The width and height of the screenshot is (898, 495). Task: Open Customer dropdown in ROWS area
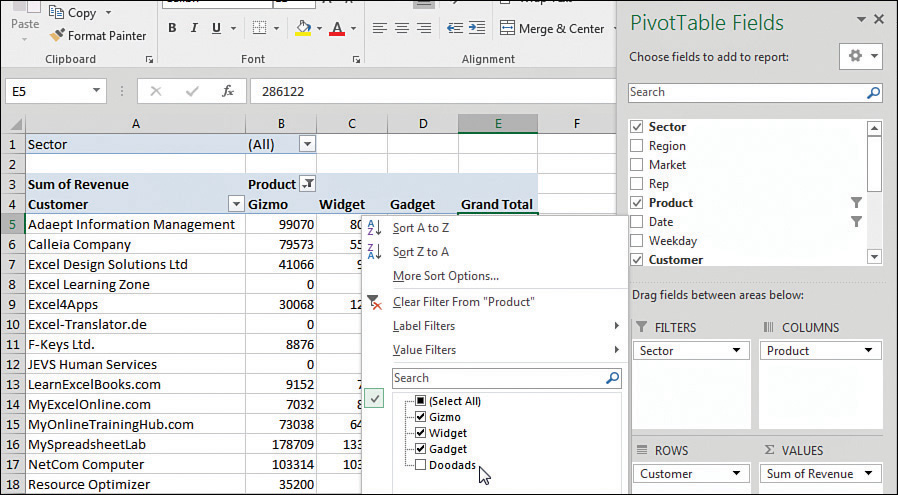click(x=736, y=473)
